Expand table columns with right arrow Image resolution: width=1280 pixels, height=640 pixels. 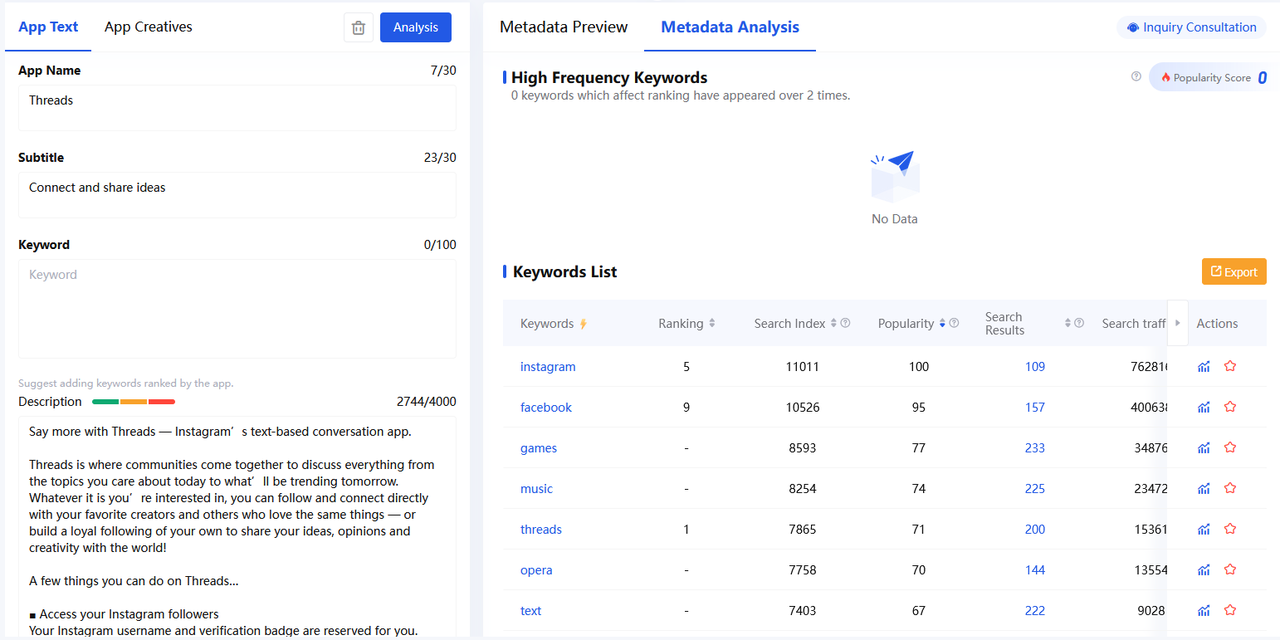point(1178,323)
